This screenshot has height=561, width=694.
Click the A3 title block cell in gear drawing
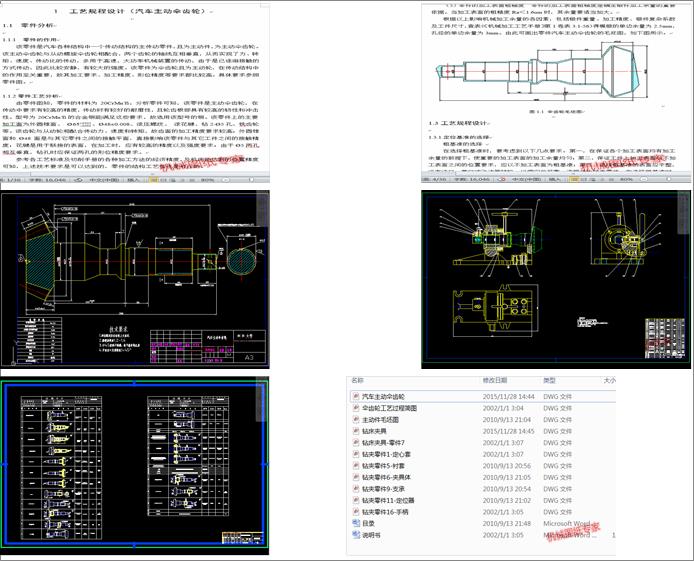coord(249,357)
